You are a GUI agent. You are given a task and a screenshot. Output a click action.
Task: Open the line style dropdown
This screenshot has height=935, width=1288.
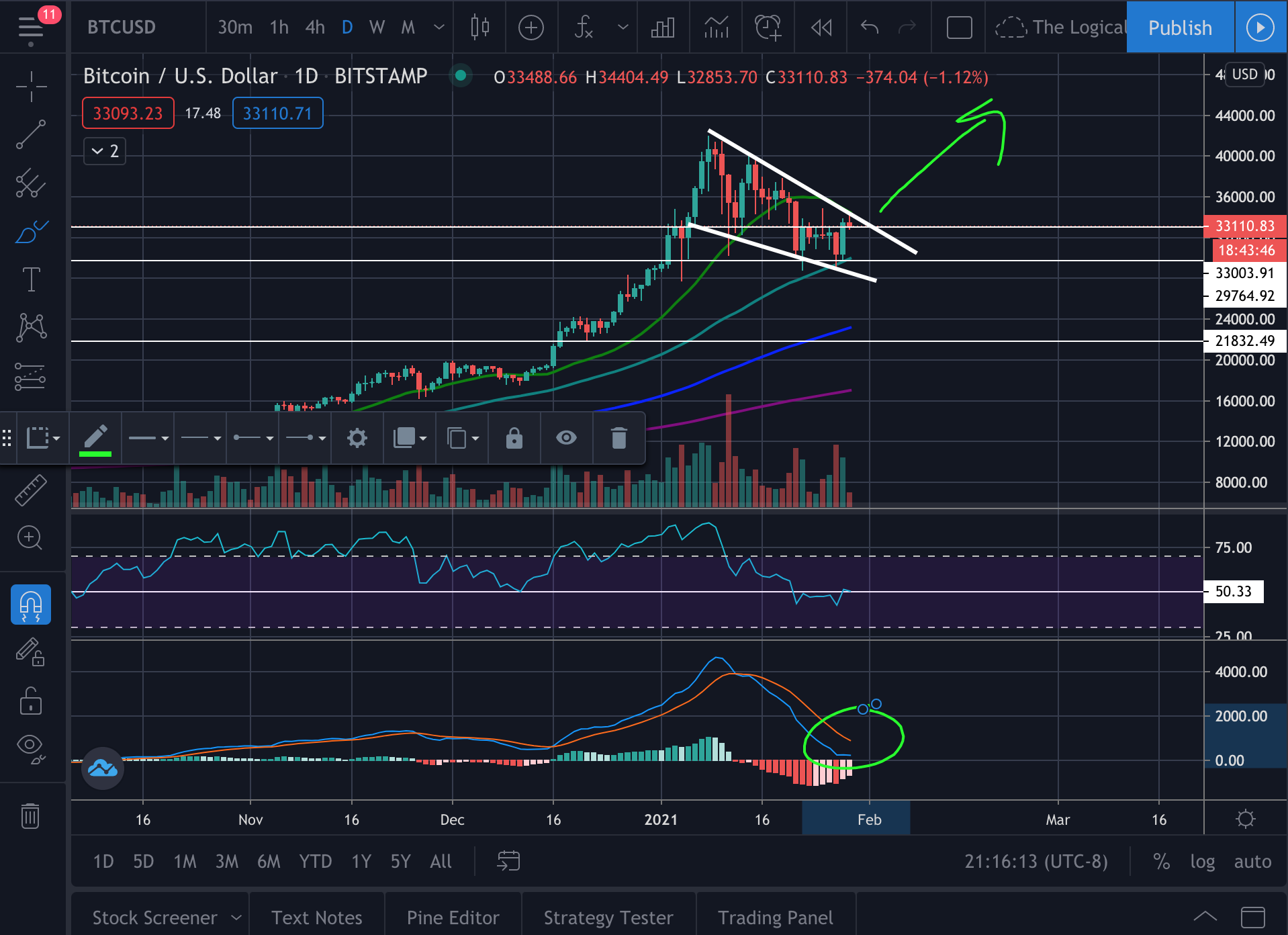(201, 438)
